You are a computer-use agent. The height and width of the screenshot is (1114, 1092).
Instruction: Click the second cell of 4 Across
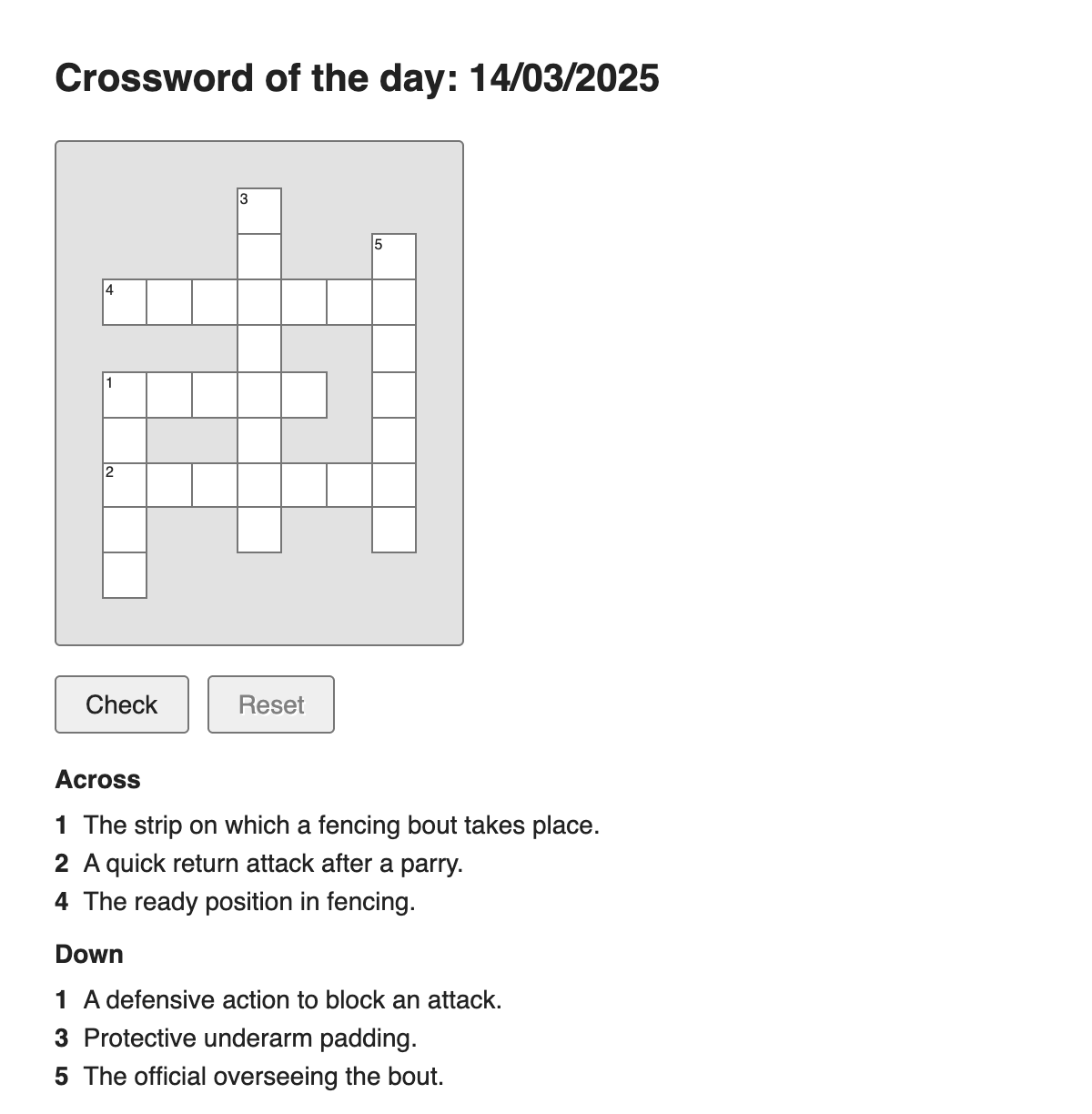tap(169, 302)
